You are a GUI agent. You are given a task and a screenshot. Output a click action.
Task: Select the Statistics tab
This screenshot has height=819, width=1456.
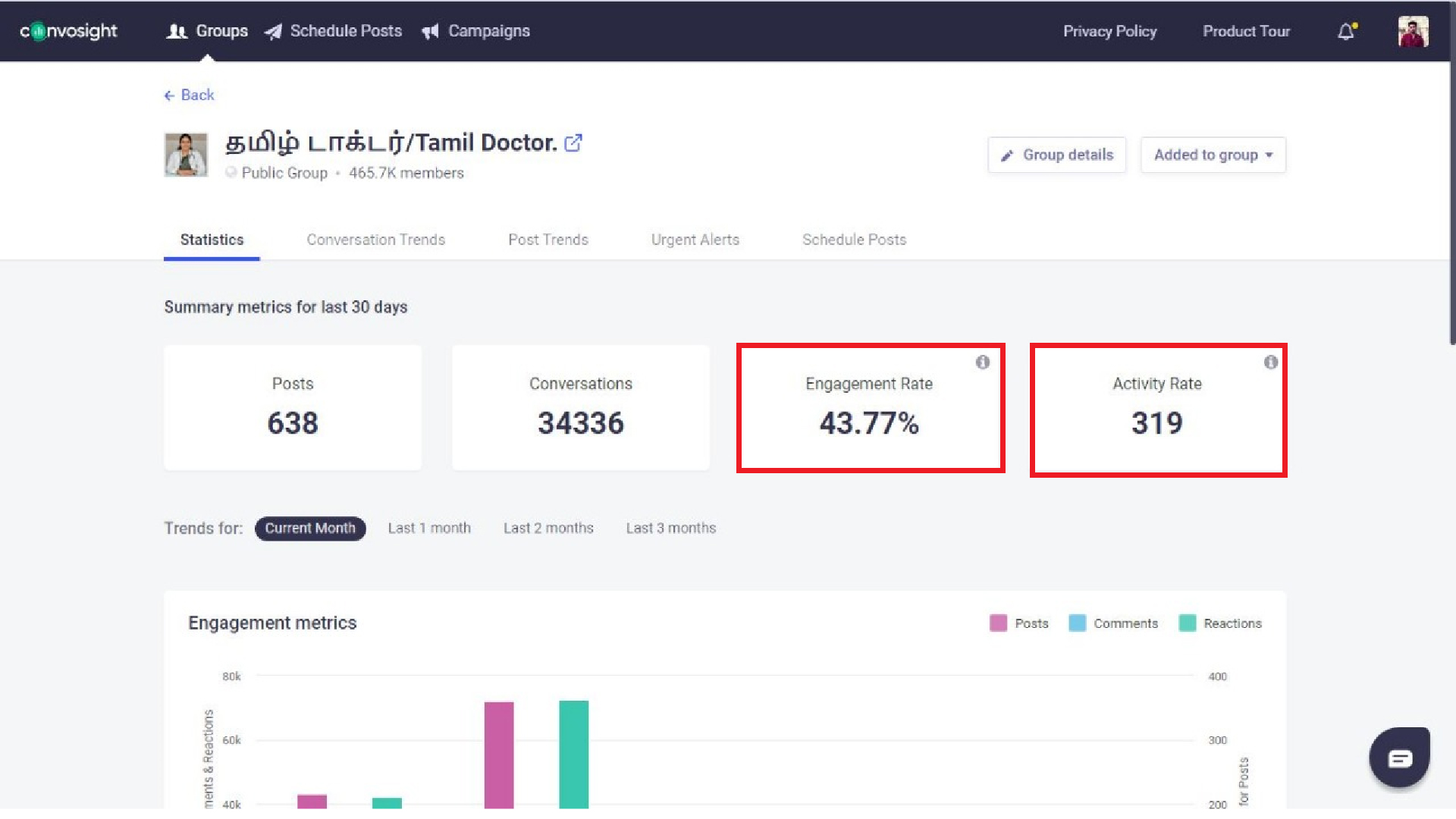(x=212, y=240)
